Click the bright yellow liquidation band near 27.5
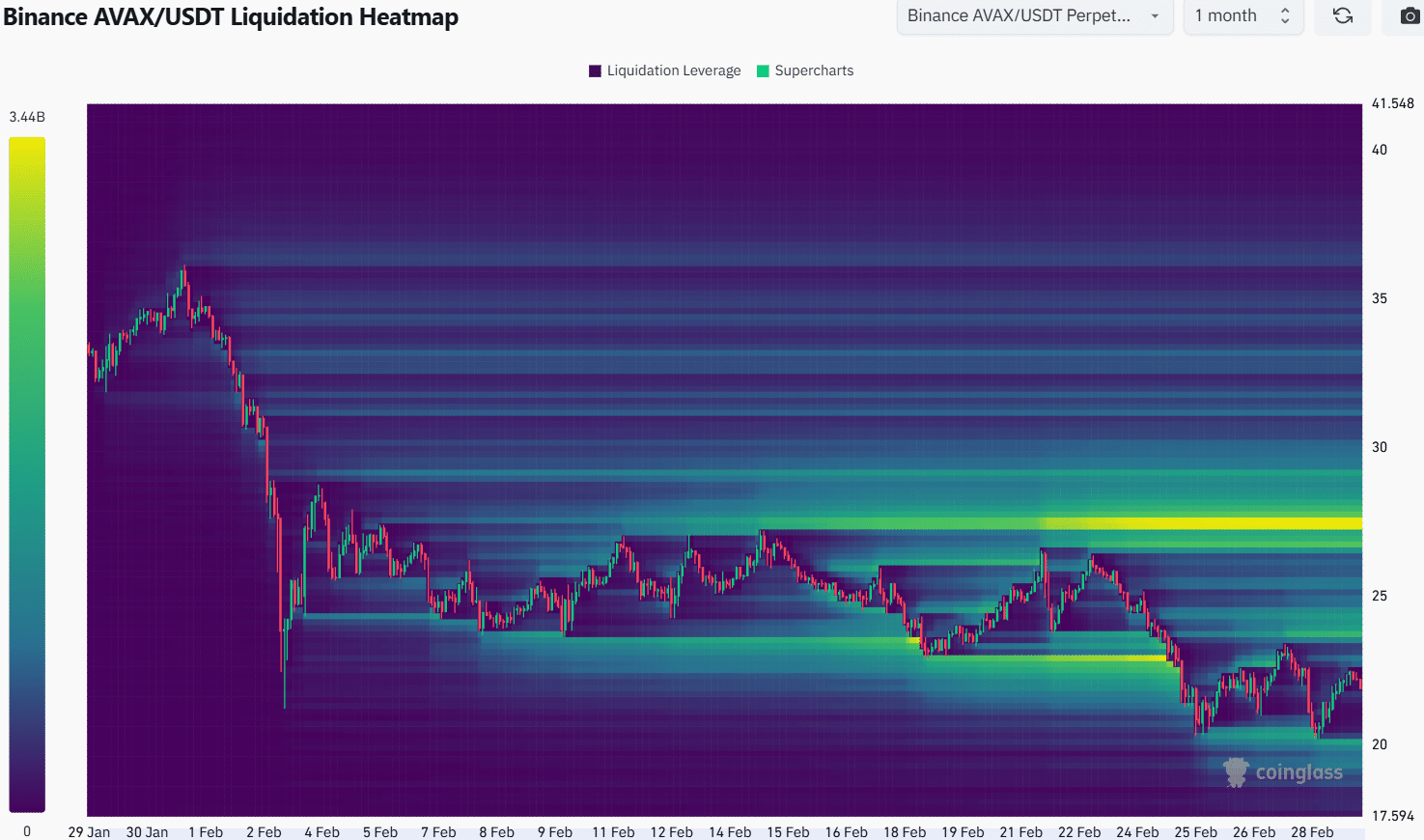The width and height of the screenshot is (1424, 840). pyautogui.click(x=1203, y=523)
